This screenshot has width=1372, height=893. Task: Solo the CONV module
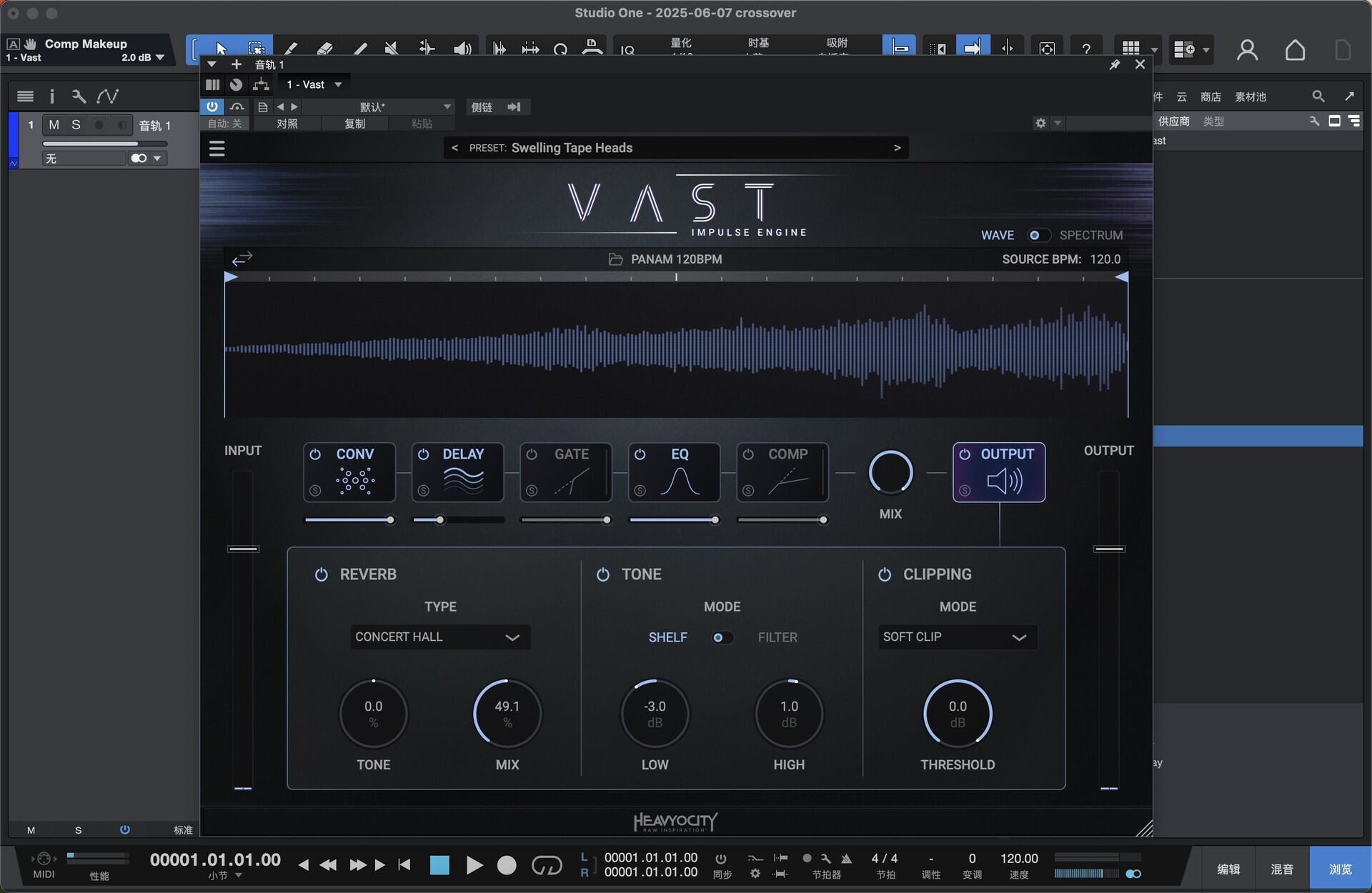[315, 491]
